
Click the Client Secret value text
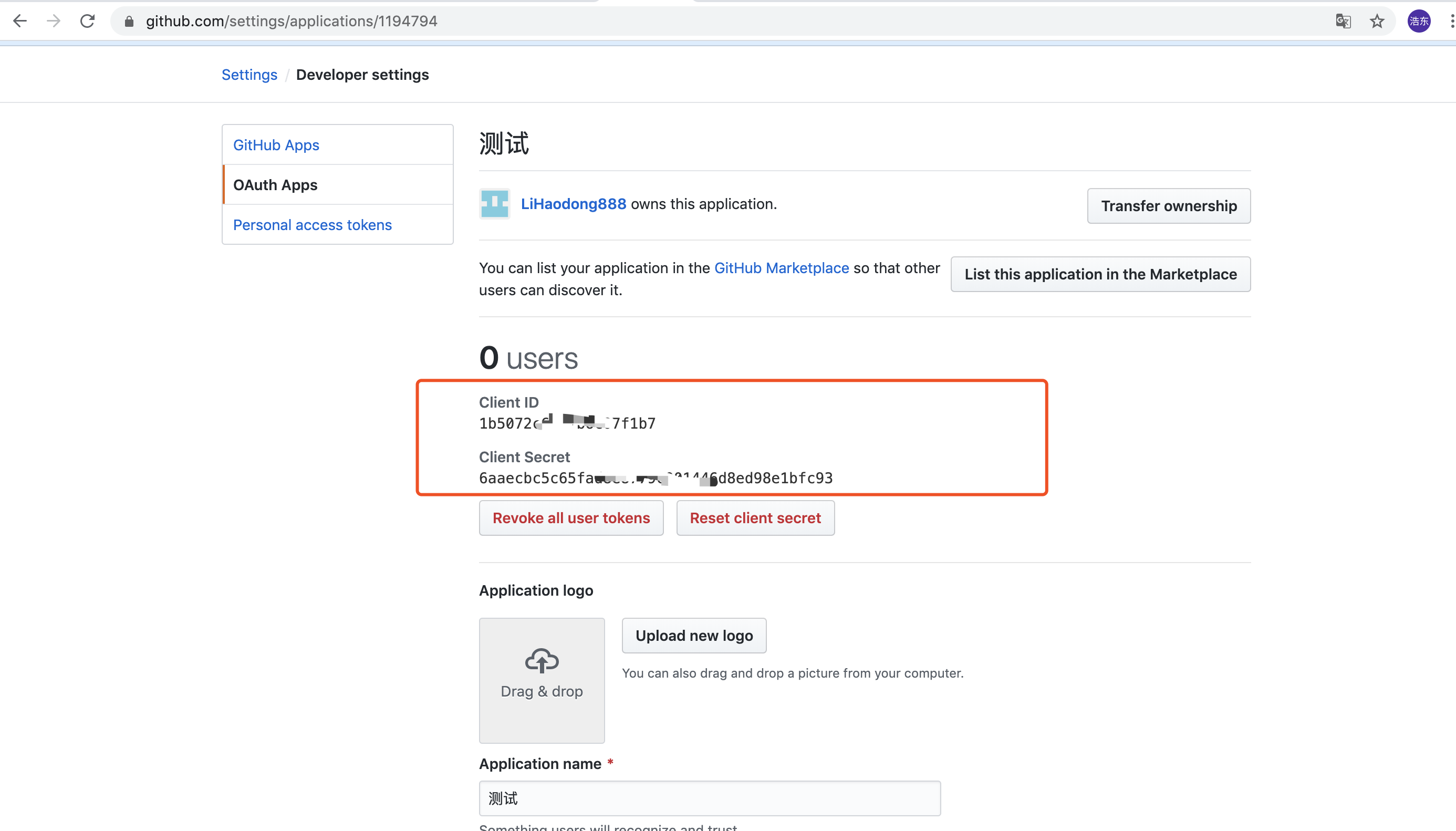click(656, 479)
